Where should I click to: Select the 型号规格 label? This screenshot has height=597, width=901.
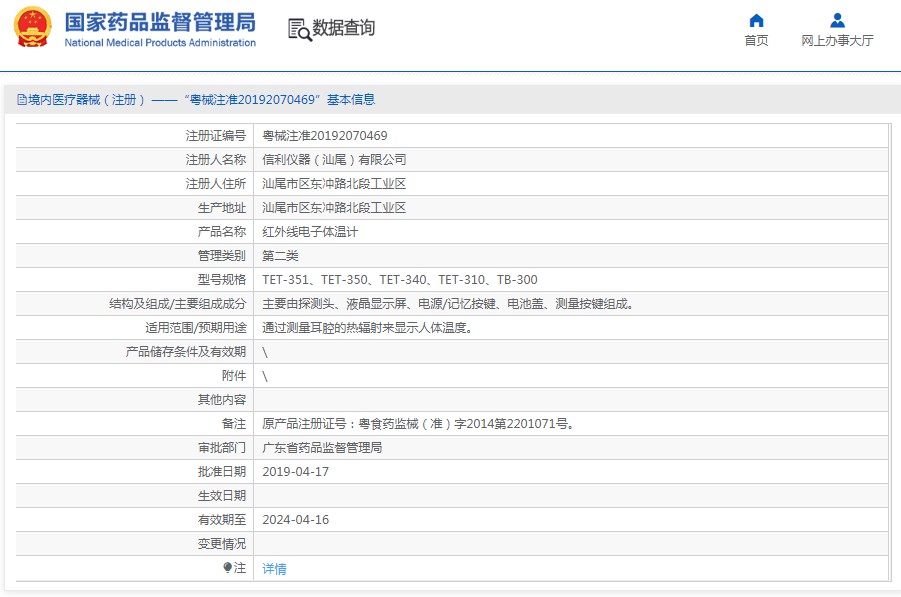[222, 280]
